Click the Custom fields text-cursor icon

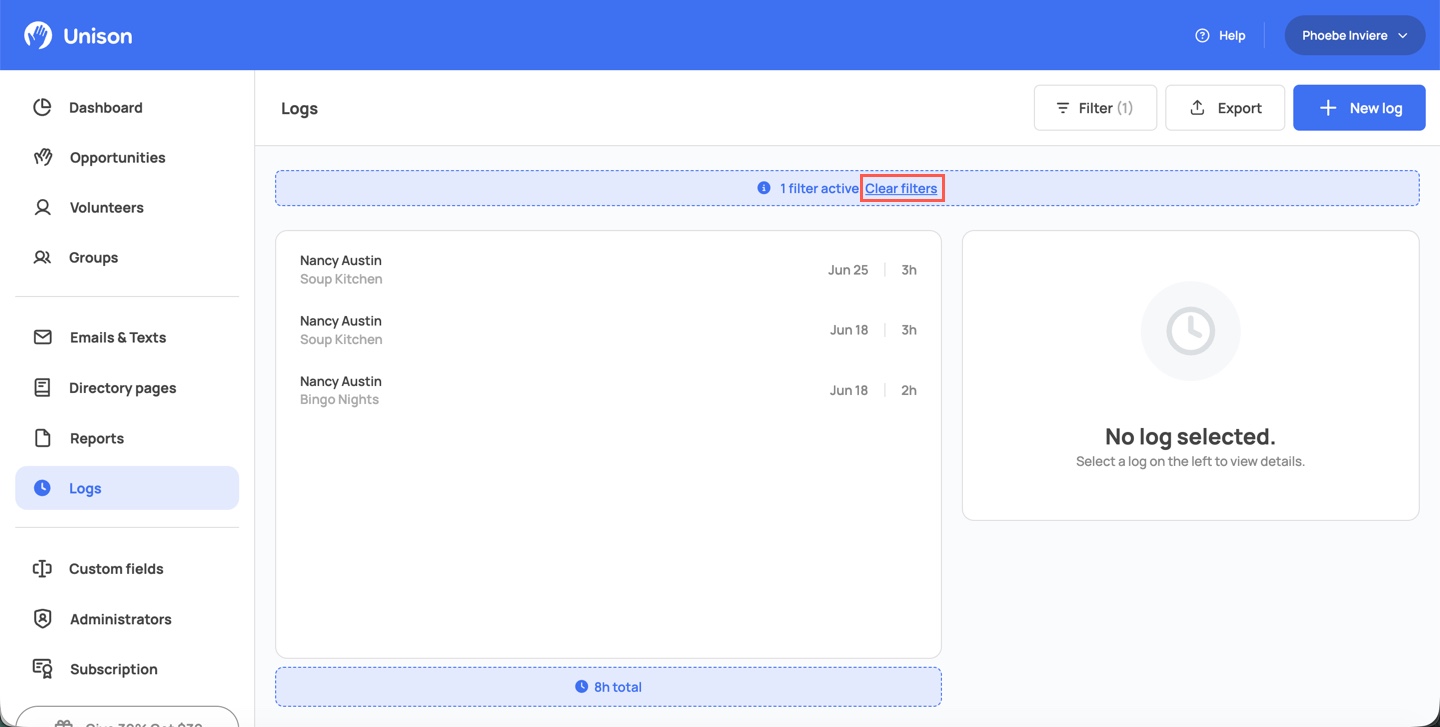[x=42, y=568]
